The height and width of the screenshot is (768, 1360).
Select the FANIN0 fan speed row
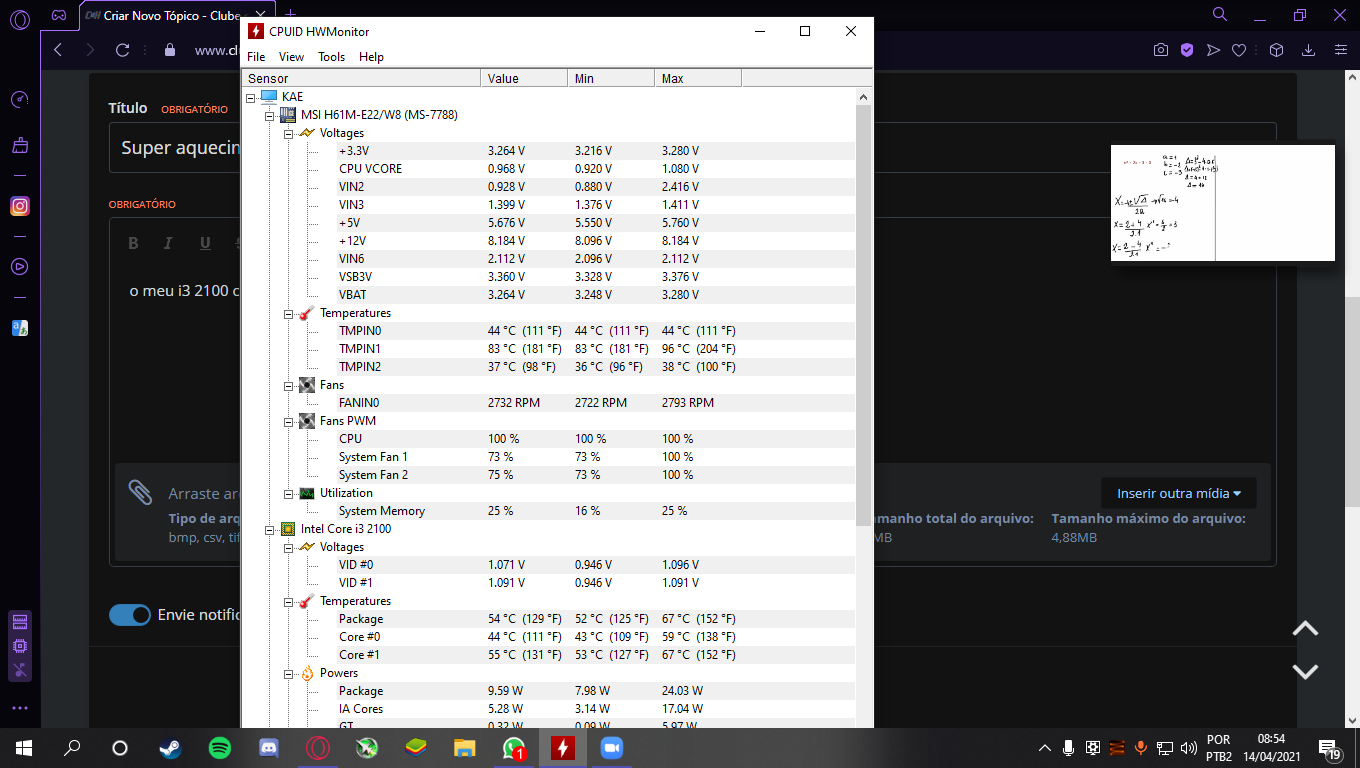(549, 403)
